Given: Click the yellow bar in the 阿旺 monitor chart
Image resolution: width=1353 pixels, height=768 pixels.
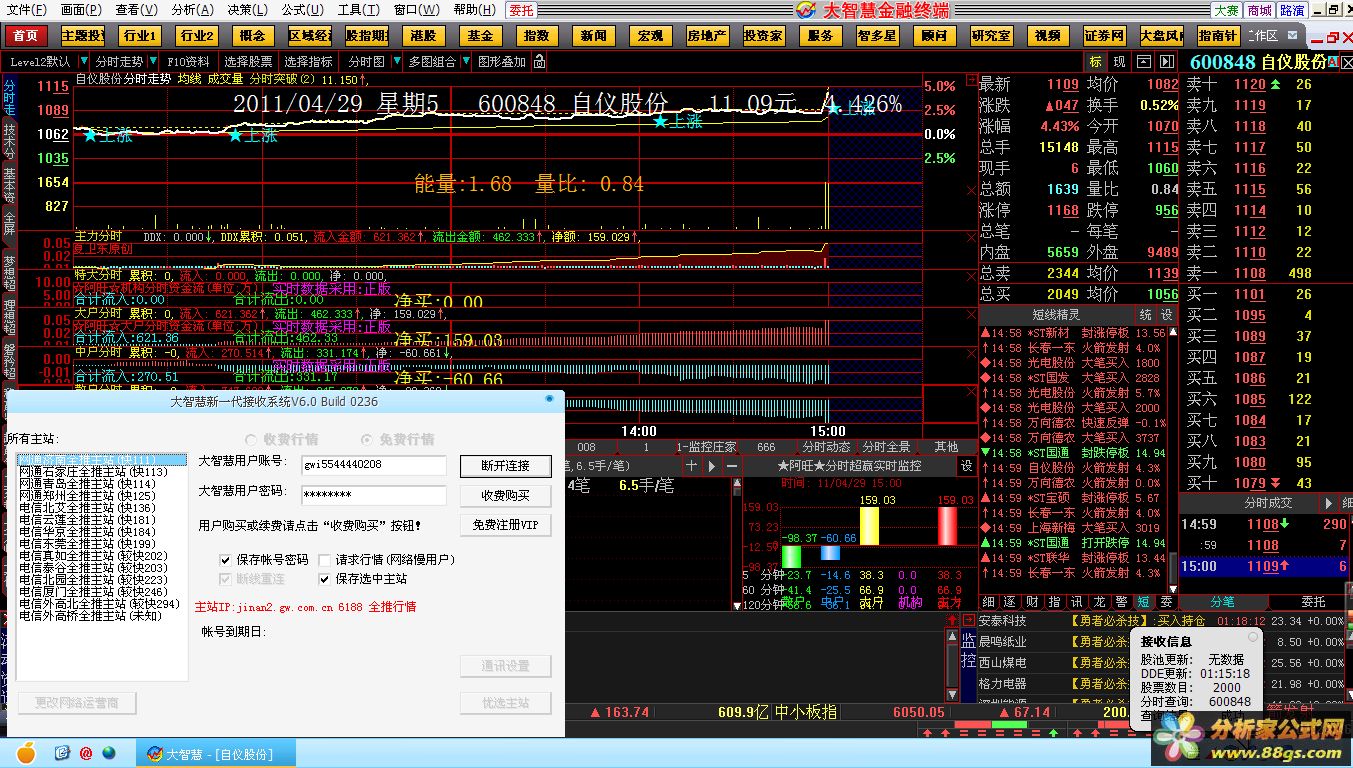Looking at the screenshot, I should (x=870, y=526).
